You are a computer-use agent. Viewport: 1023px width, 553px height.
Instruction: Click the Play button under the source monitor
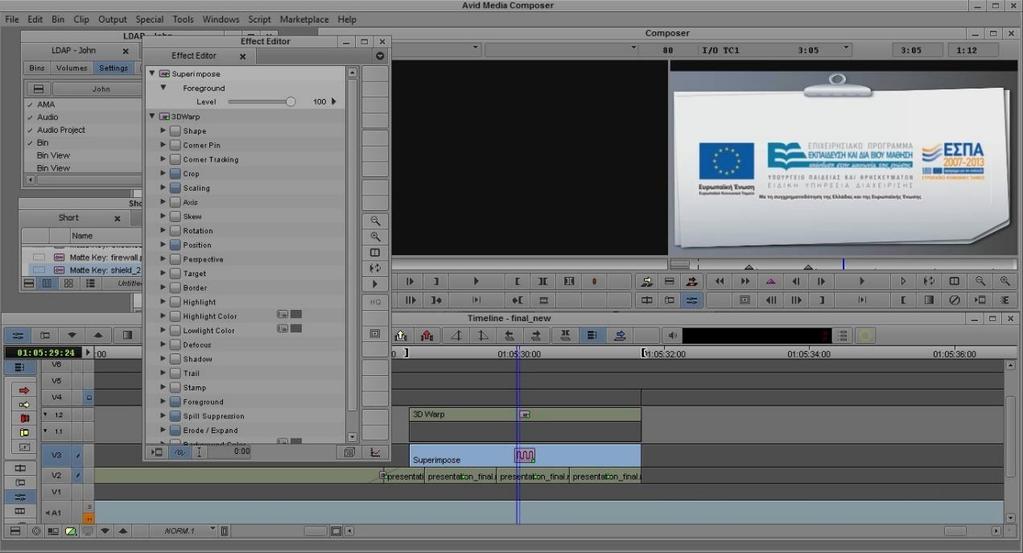(x=476, y=282)
